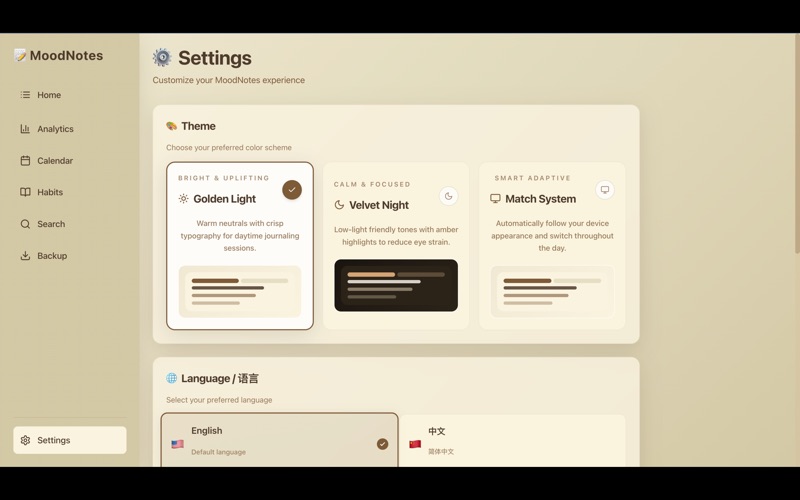This screenshot has height=500, width=800.
Task: Click the '简体中文' caption
Action: (441, 452)
